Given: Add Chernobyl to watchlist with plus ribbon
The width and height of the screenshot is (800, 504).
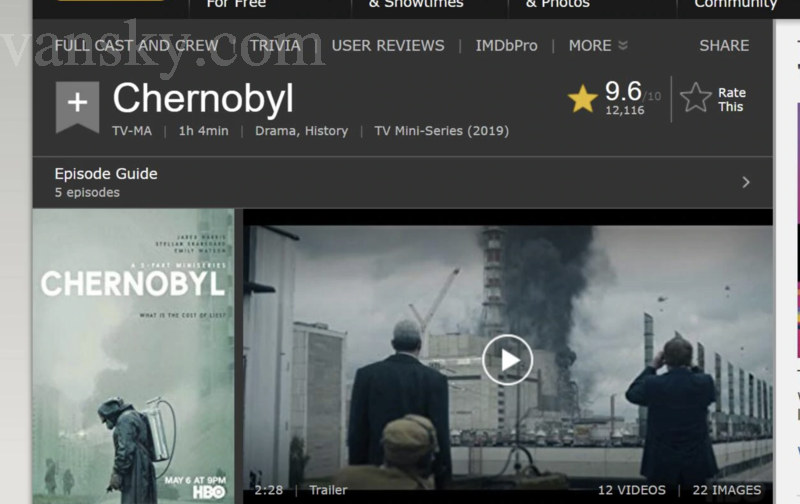Looking at the screenshot, I should (77, 106).
